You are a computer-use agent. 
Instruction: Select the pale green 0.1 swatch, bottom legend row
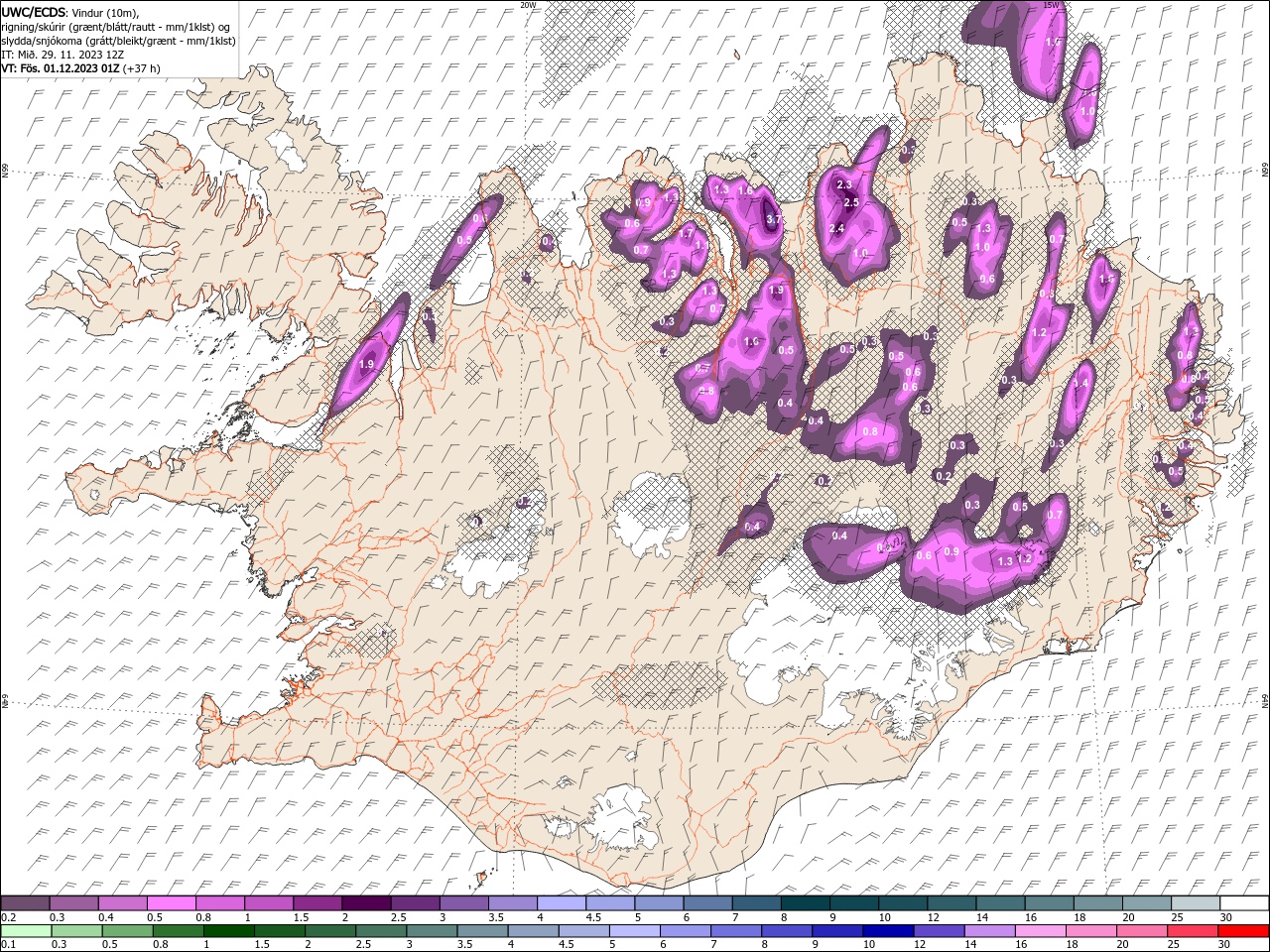(26, 931)
